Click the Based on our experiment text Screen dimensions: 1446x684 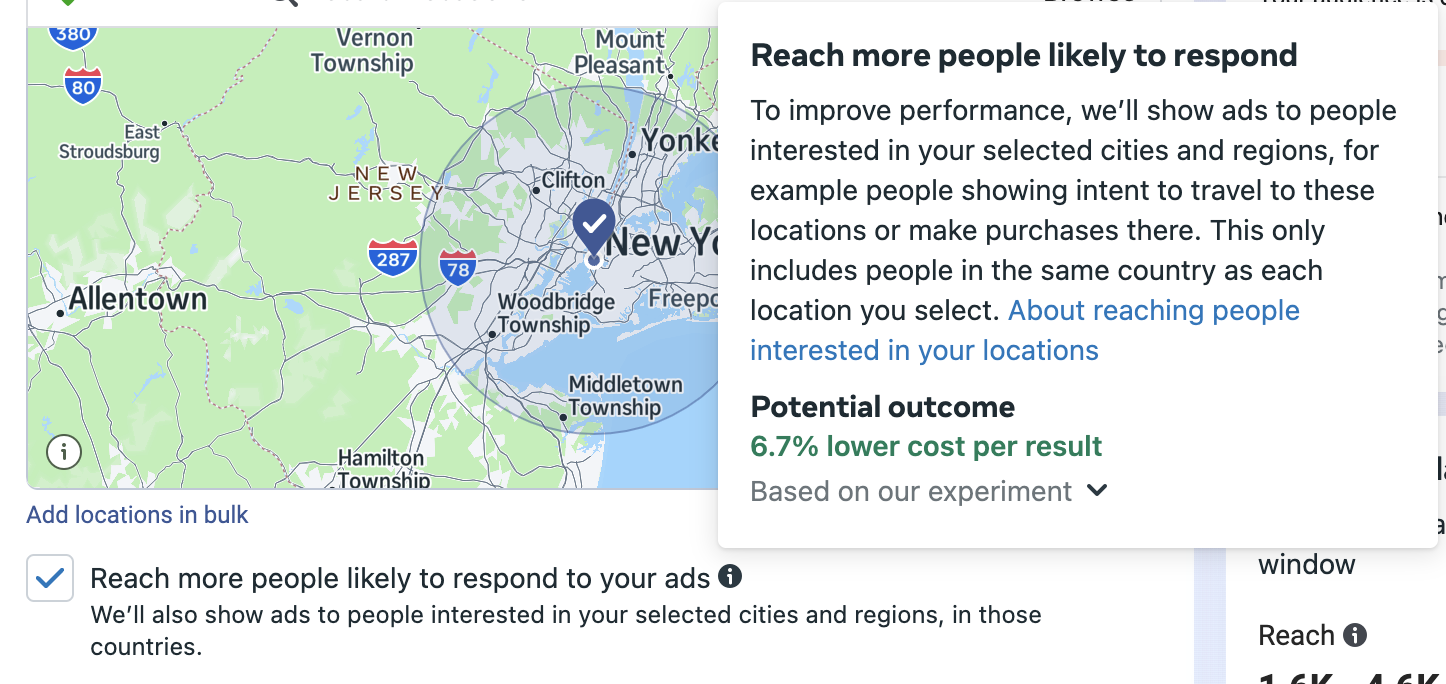click(911, 492)
